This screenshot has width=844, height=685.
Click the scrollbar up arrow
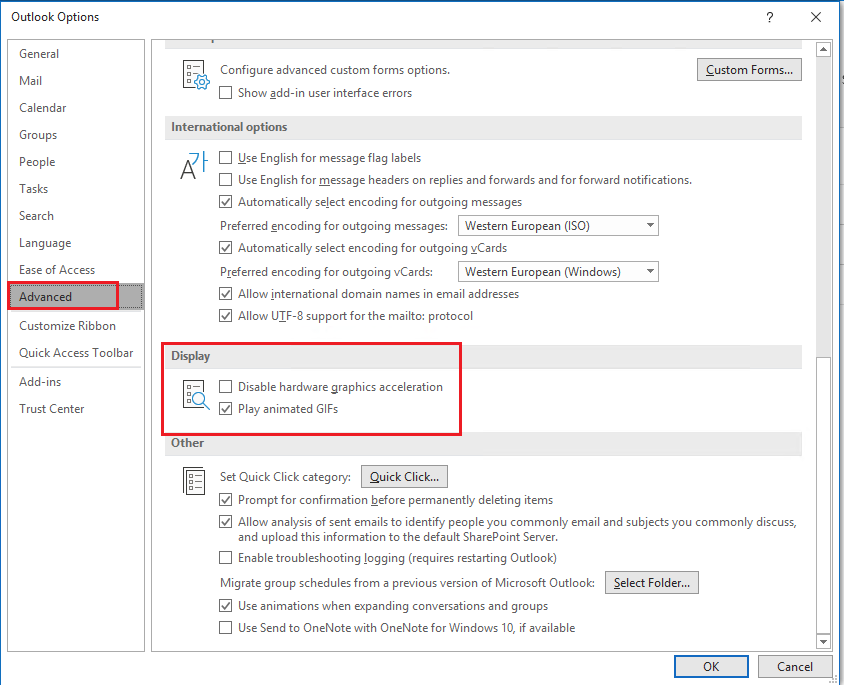pyautogui.click(x=823, y=50)
